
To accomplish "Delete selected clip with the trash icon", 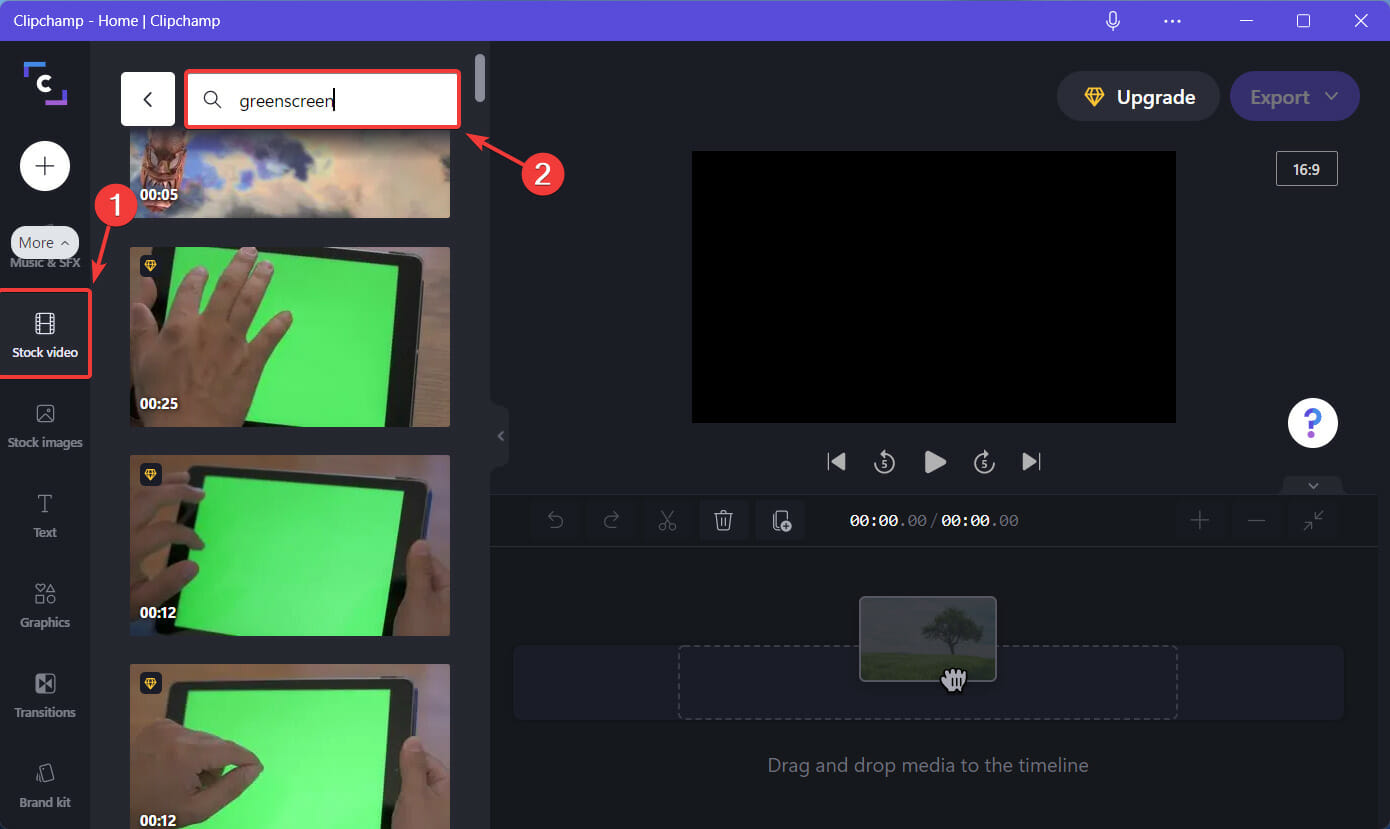I will (723, 520).
